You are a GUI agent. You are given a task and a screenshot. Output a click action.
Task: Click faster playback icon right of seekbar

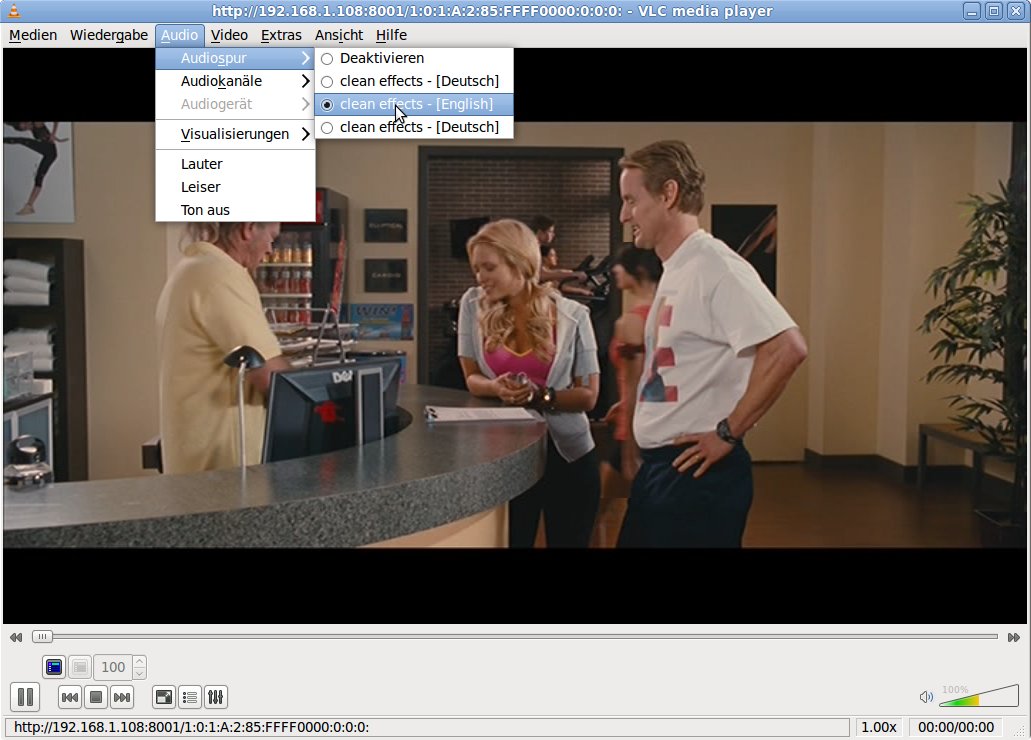1013,637
